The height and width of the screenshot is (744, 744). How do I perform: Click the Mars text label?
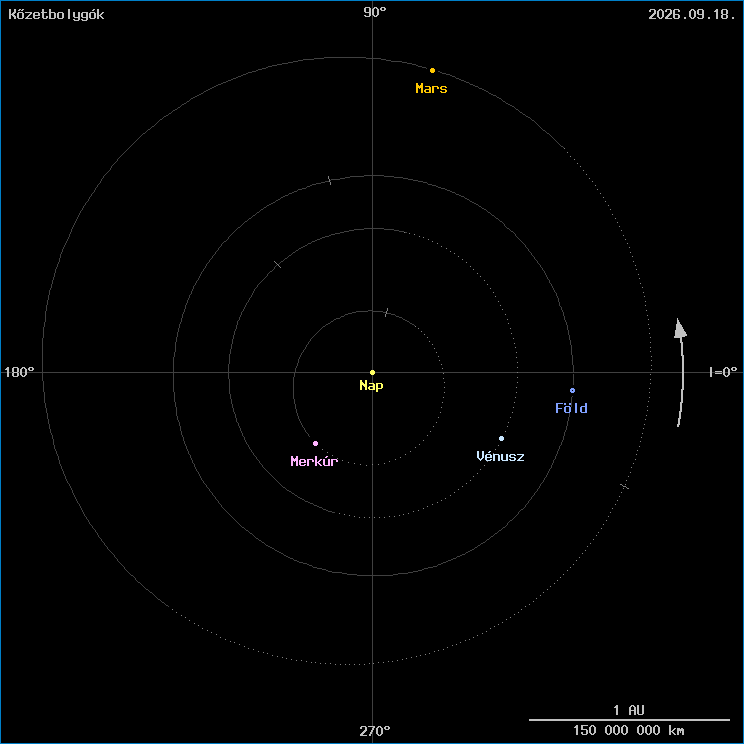431,89
